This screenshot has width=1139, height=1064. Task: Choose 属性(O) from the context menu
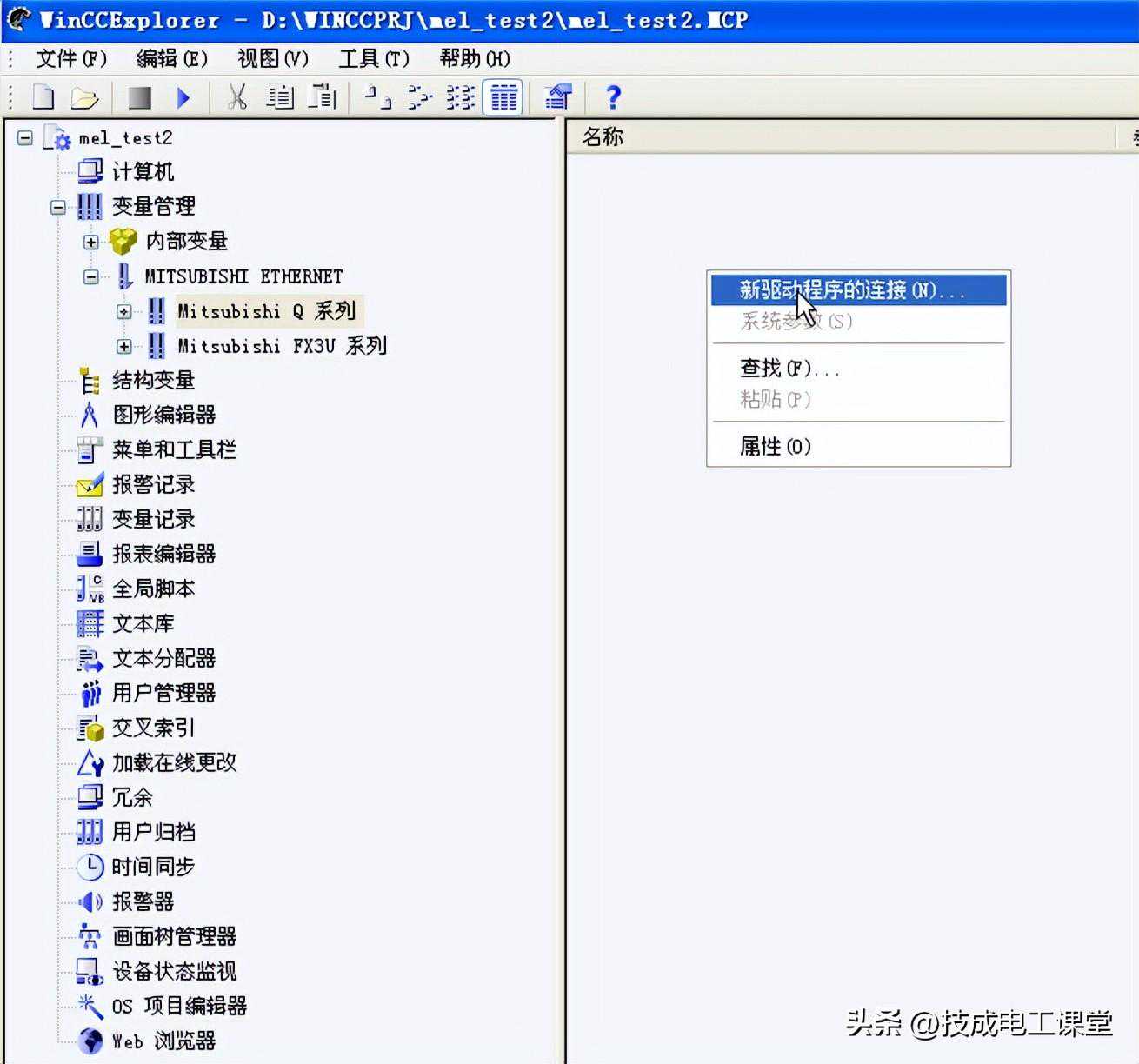pyautogui.click(x=775, y=446)
